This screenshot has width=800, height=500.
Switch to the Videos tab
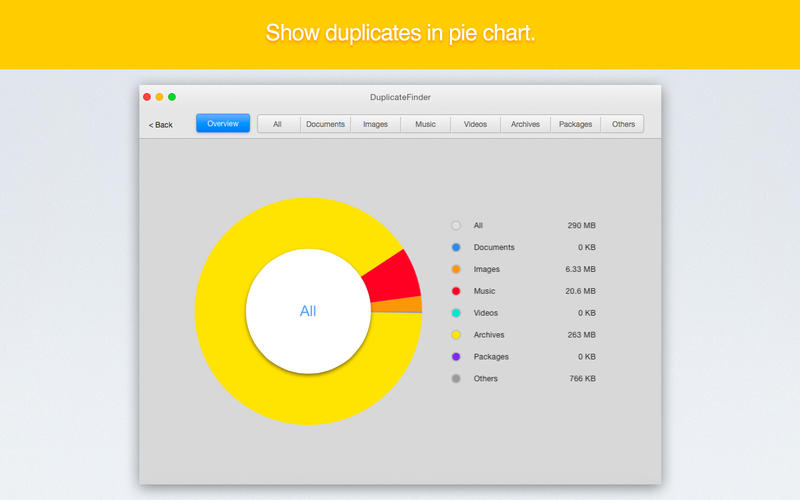(x=476, y=124)
